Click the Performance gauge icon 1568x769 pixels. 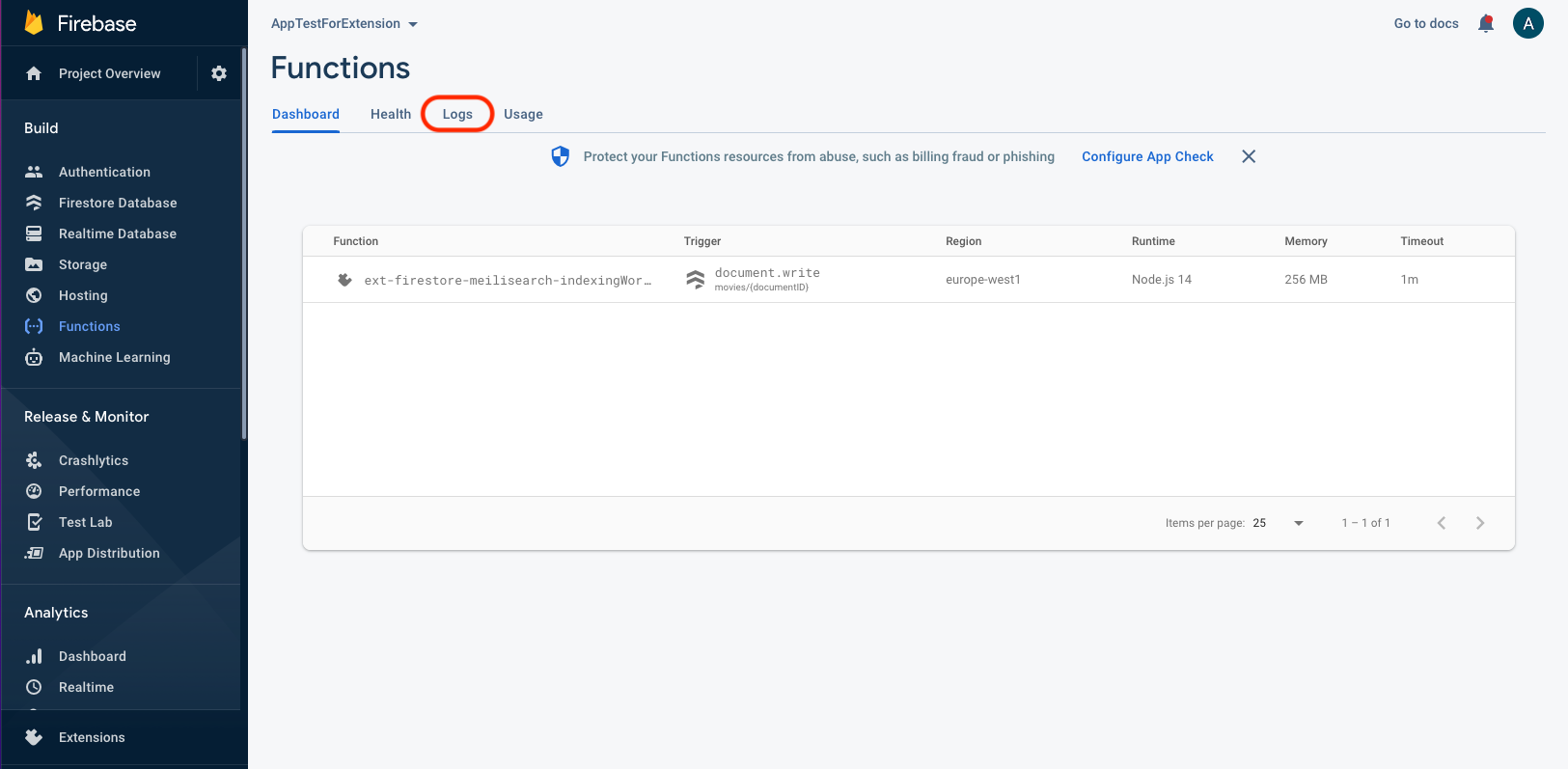tap(34, 491)
